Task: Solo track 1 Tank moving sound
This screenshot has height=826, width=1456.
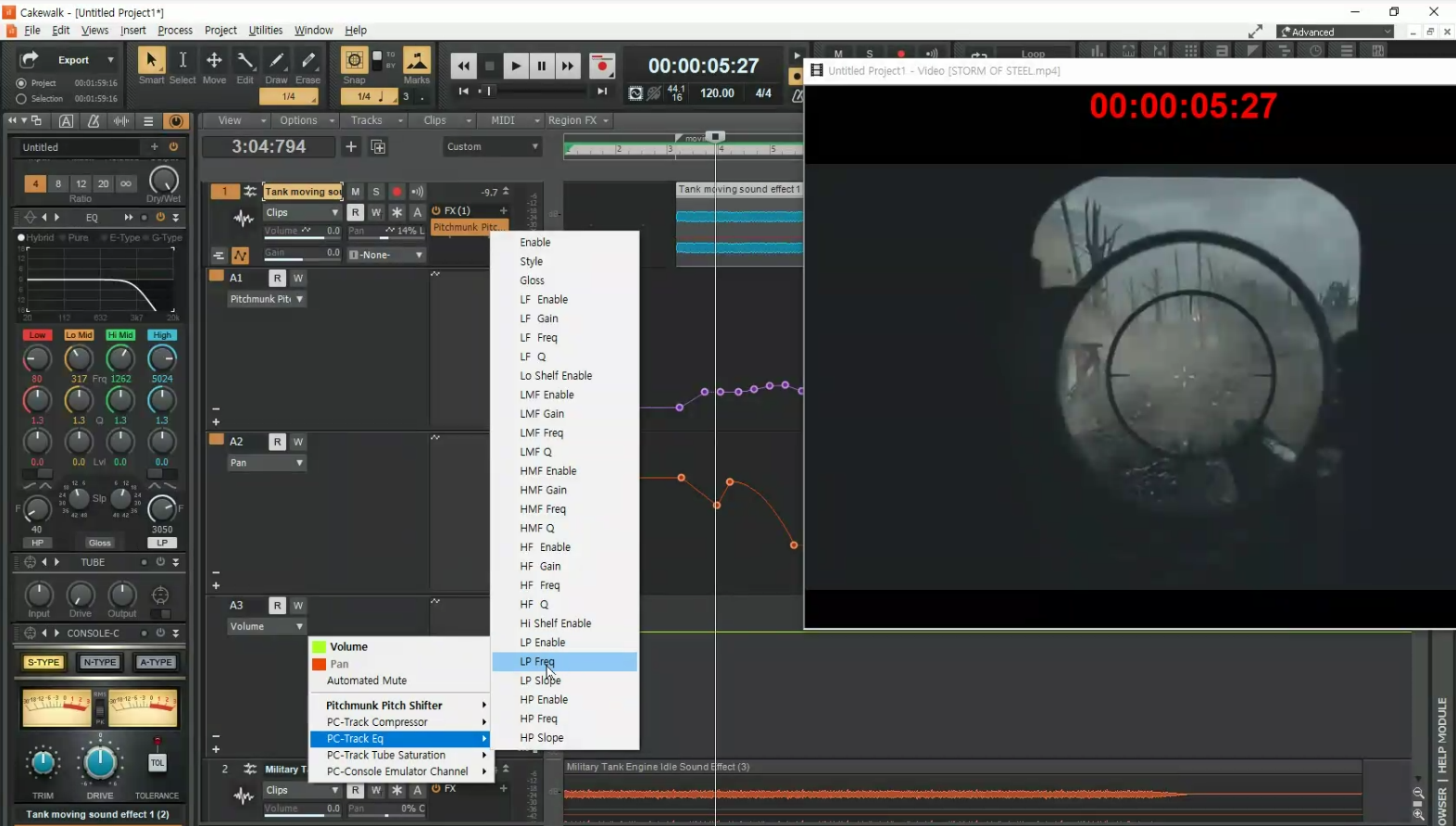Action: (x=376, y=192)
